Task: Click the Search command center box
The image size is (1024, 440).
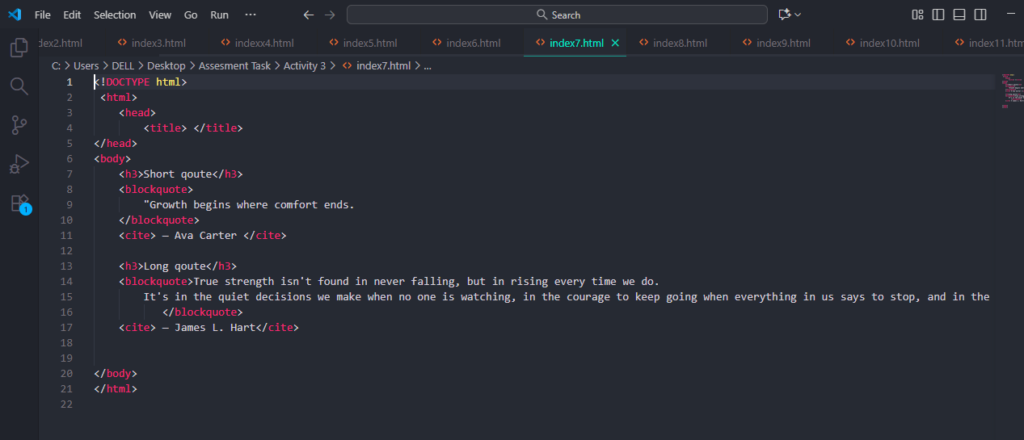Action: click(x=557, y=15)
